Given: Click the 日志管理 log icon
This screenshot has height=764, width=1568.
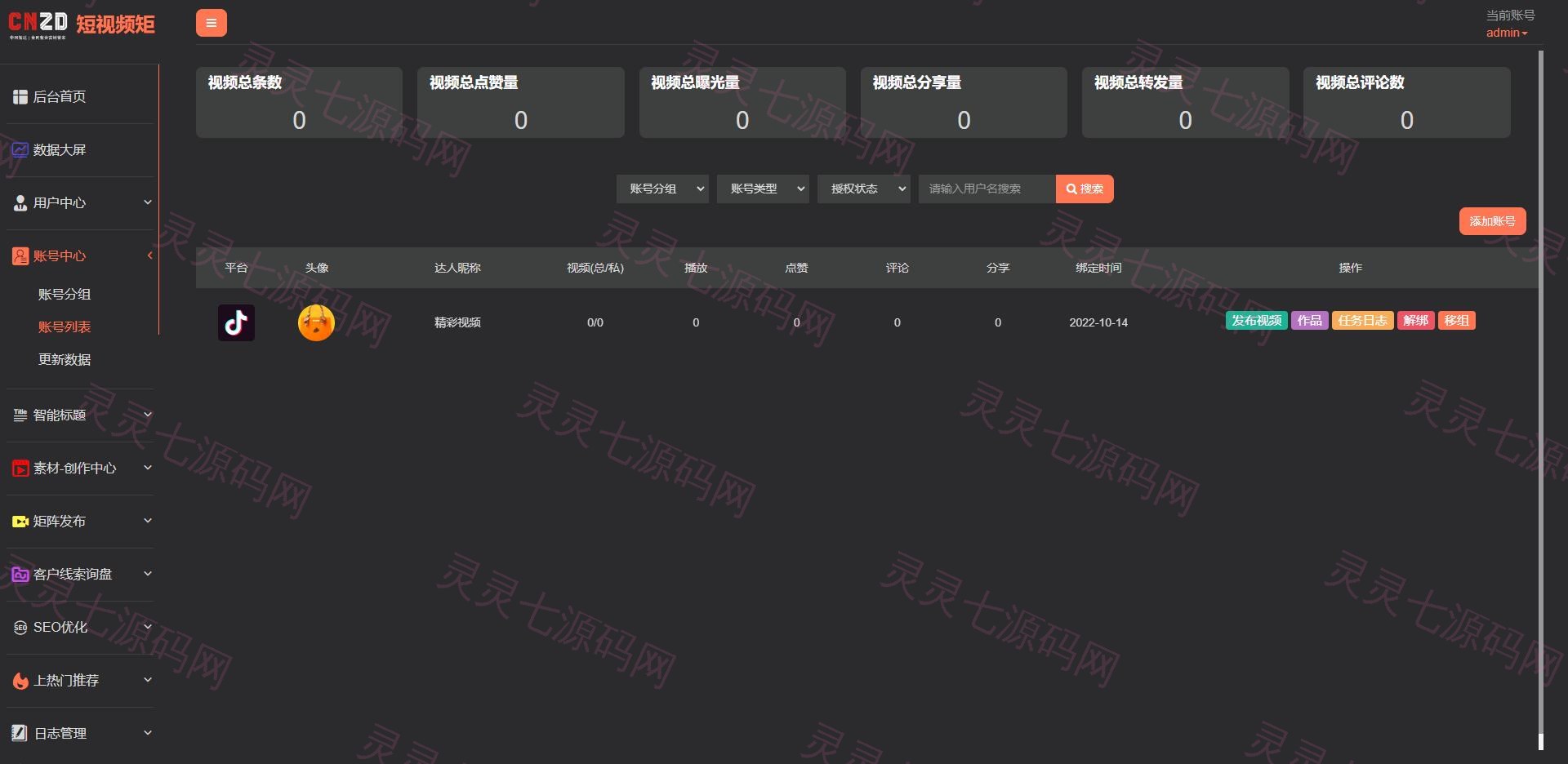Looking at the screenshot, I should (20, 734).
